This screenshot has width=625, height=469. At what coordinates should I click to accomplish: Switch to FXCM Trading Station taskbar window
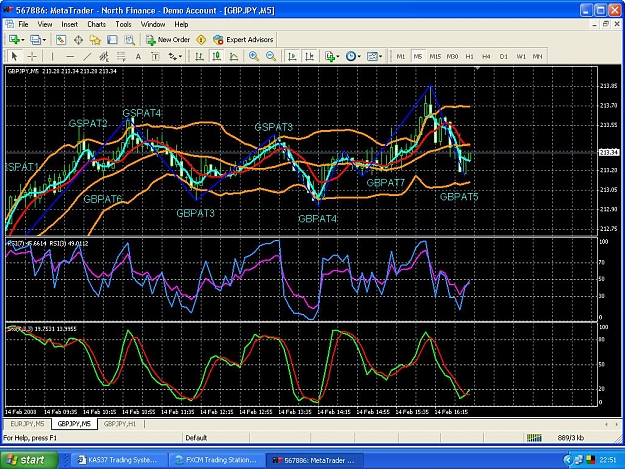216,460
